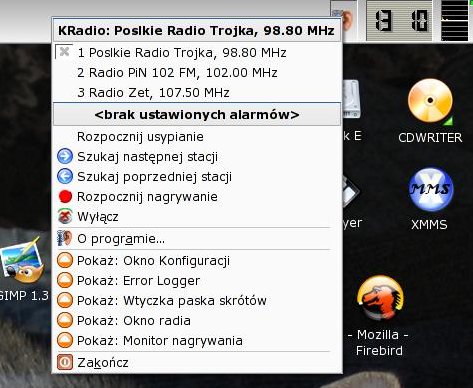The image size is (473, 388).
Task: Choose Wyłącz to power off radio
Action: 197,217
